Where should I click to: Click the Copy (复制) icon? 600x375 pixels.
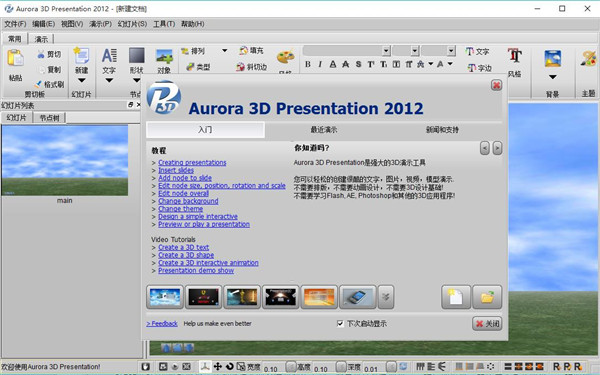tap(41, 70)
